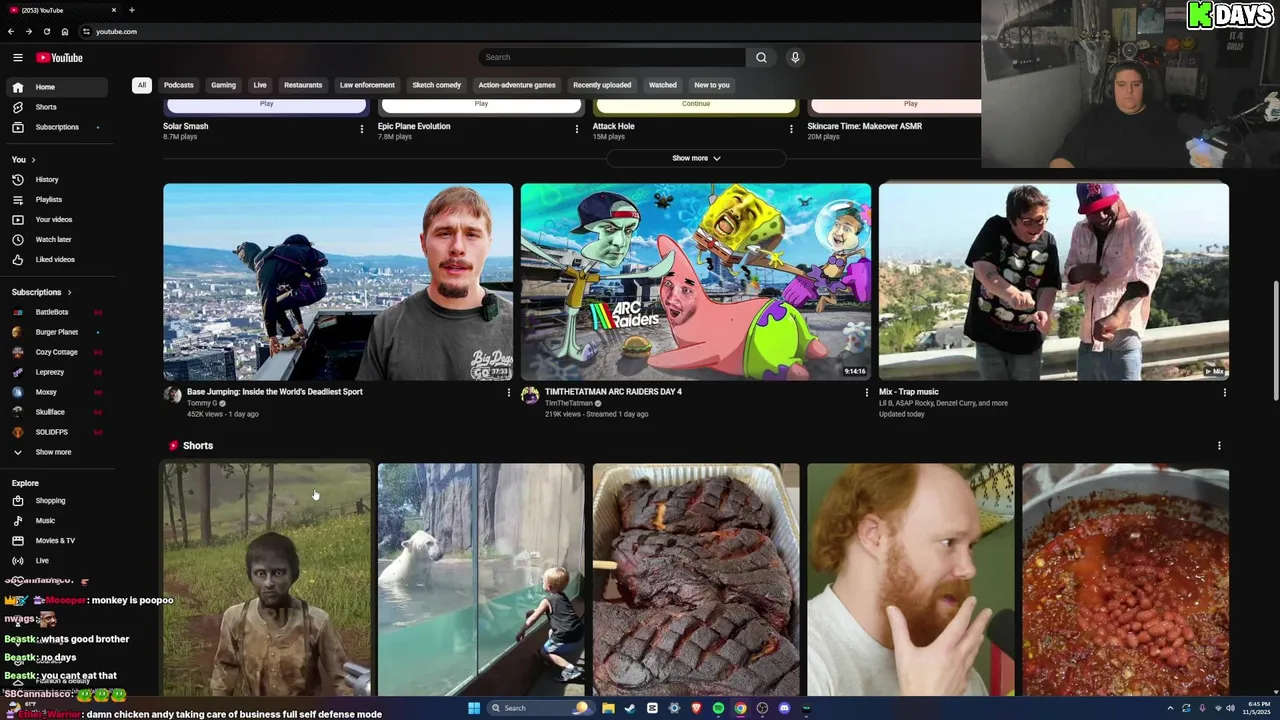Select the Action-adventure games filter chip
Viewport: 1280px width, 720px height.
point(517,85)
